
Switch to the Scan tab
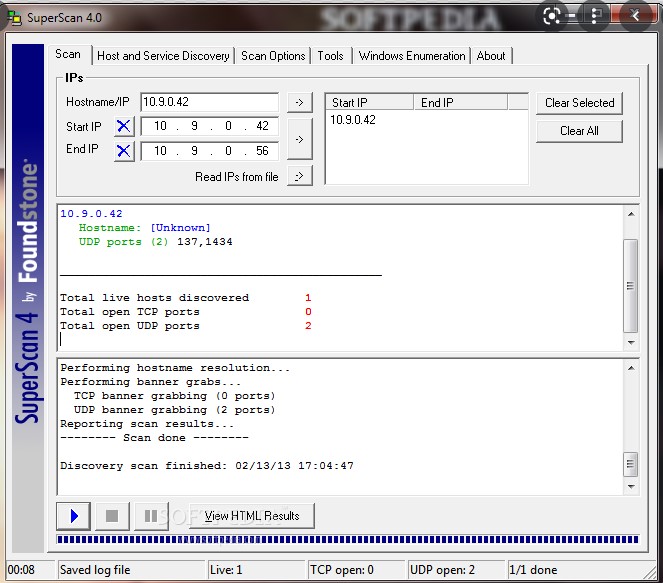pyautogui.click(x=68, y=54)
